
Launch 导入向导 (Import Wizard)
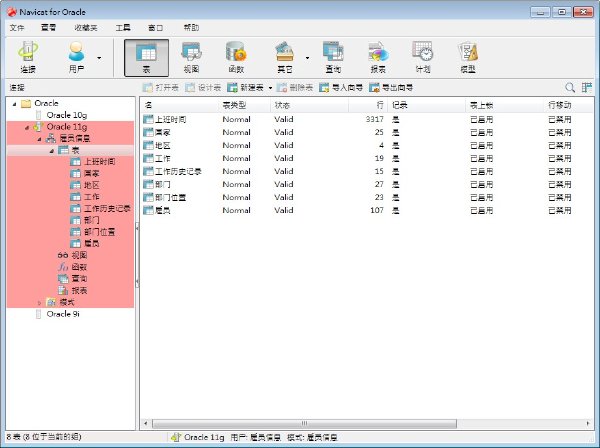tap(341, 88)
